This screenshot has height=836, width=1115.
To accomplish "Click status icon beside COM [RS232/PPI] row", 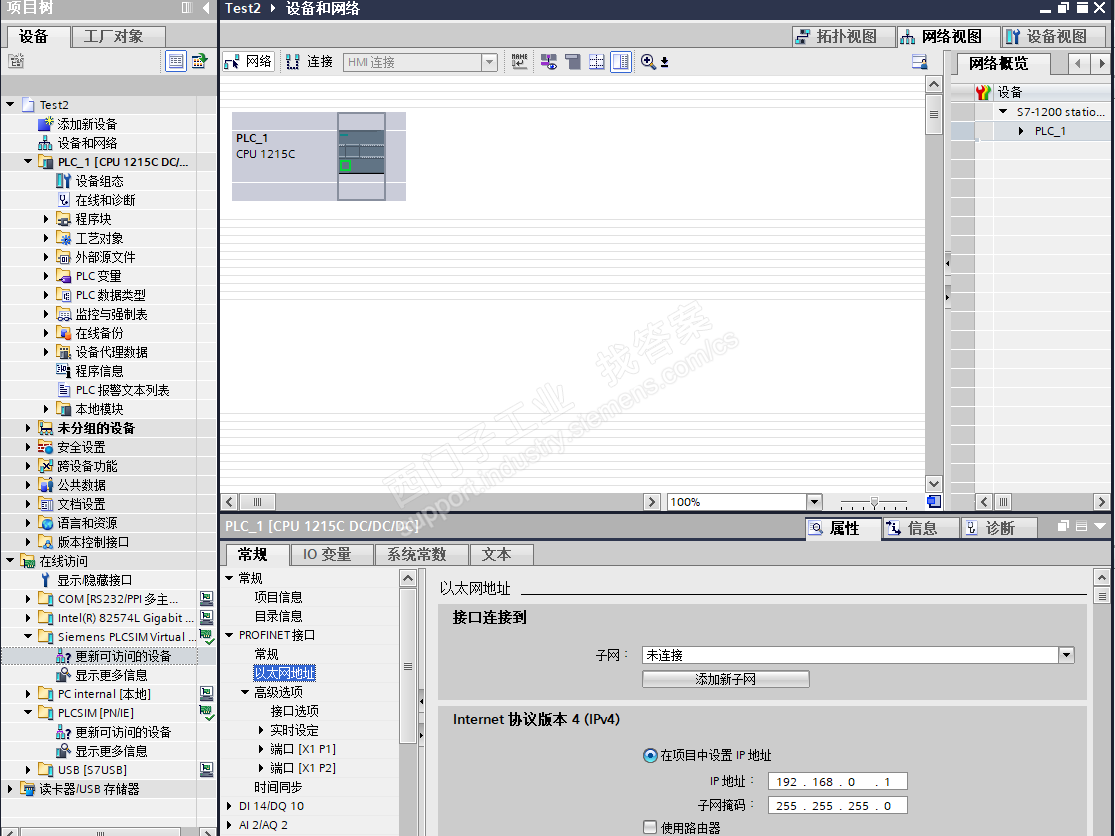I will click(x=206, y=599).
